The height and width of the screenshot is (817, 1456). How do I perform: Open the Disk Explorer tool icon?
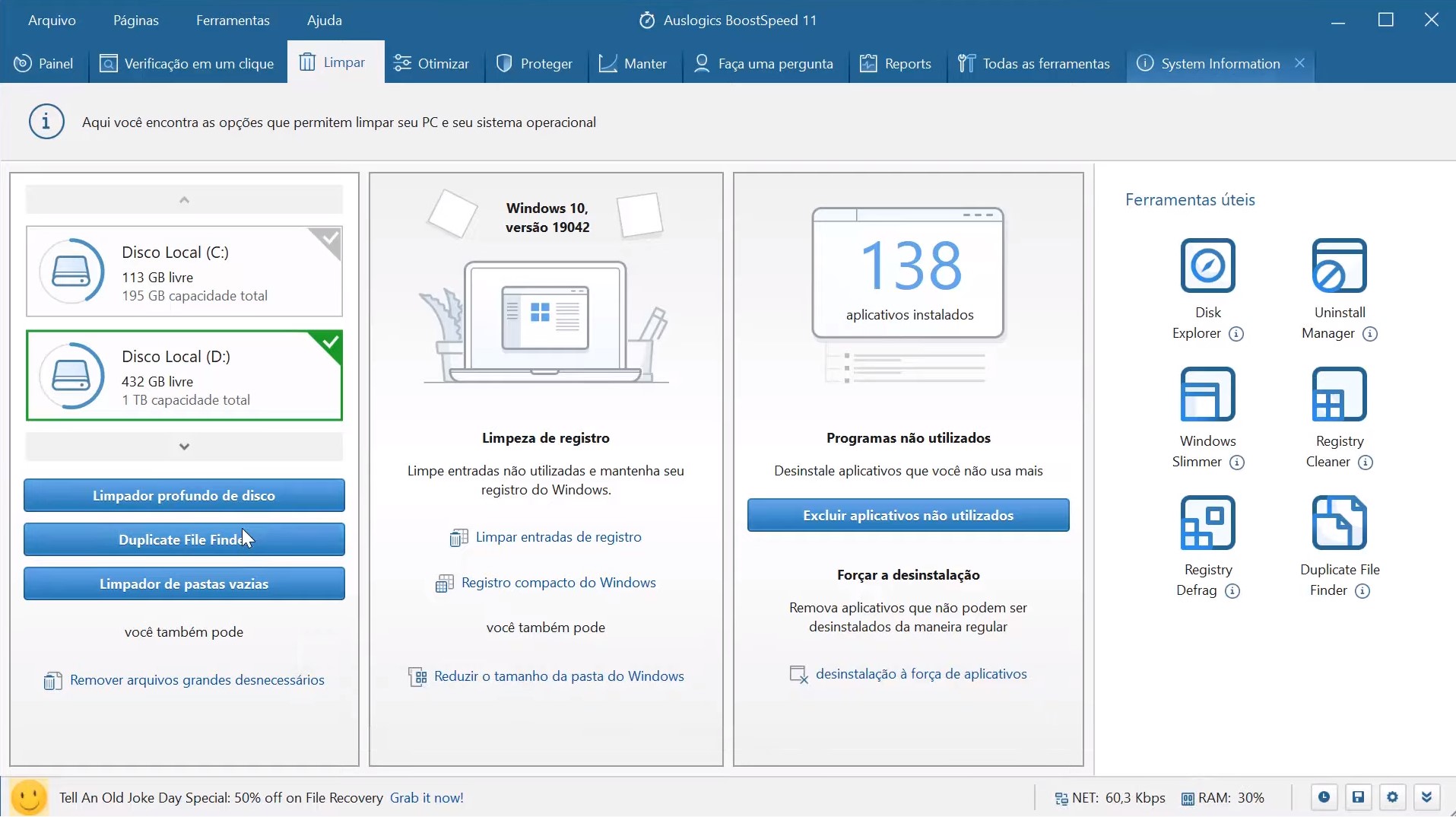1207,265
